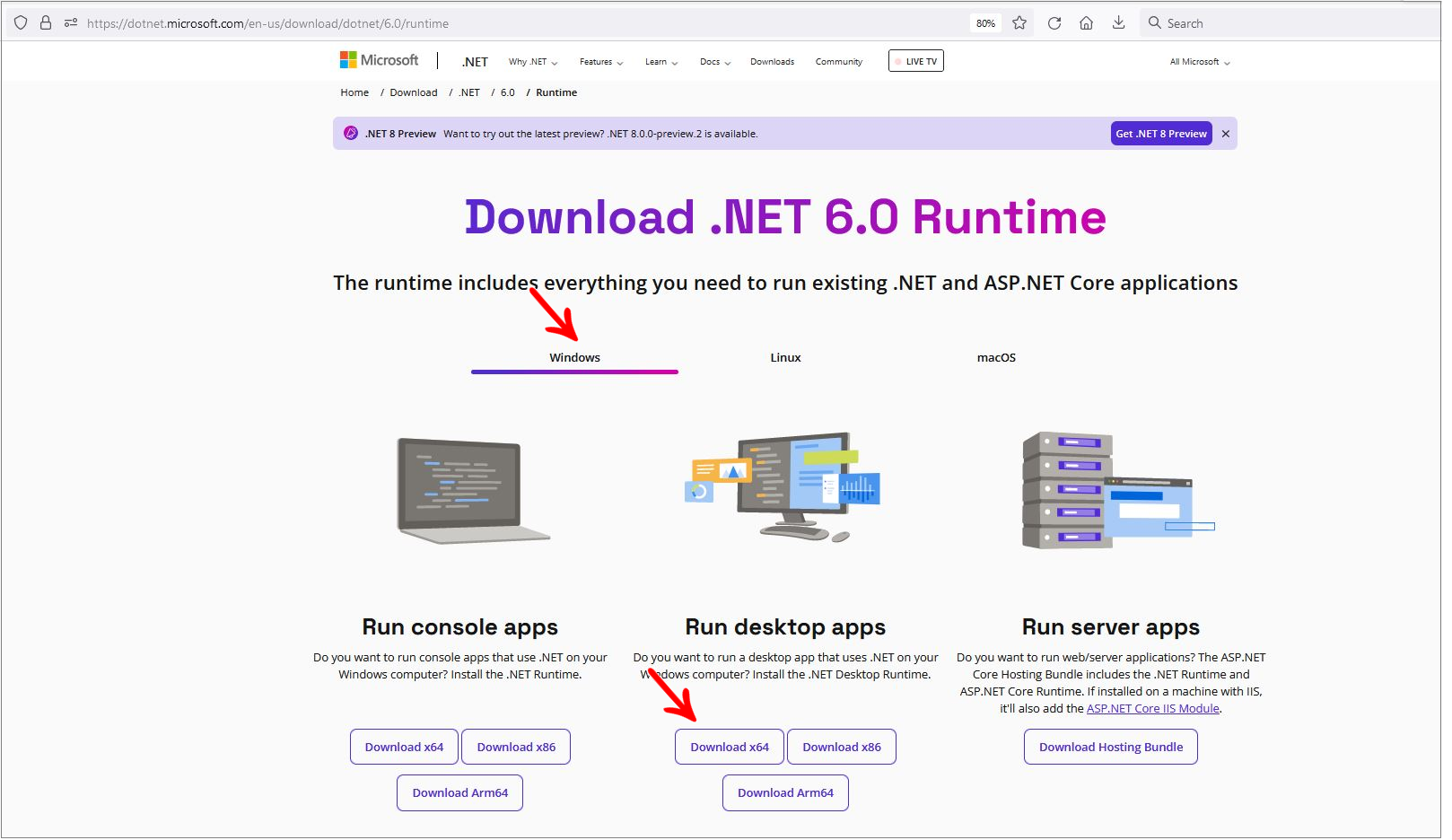Click the Get .NET 8 Preview button
This screenshot has width=1452, height=840.
pos(1161,134)
